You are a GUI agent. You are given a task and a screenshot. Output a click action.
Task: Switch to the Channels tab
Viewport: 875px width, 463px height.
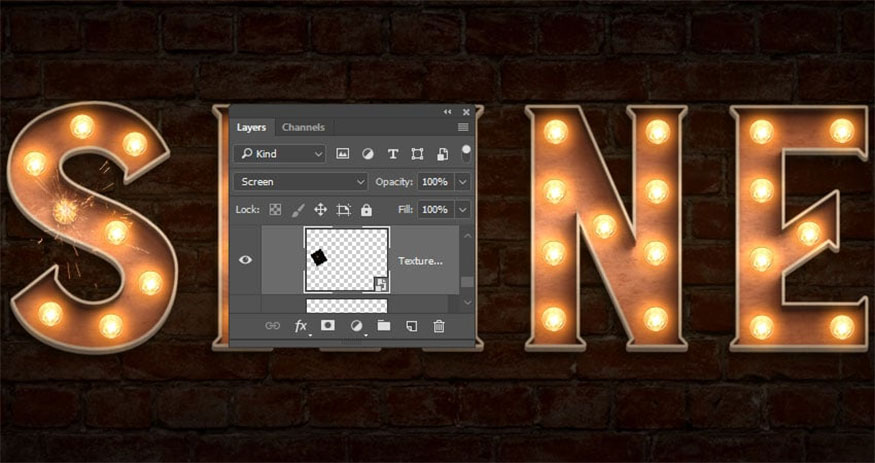(x=303, y=127)
